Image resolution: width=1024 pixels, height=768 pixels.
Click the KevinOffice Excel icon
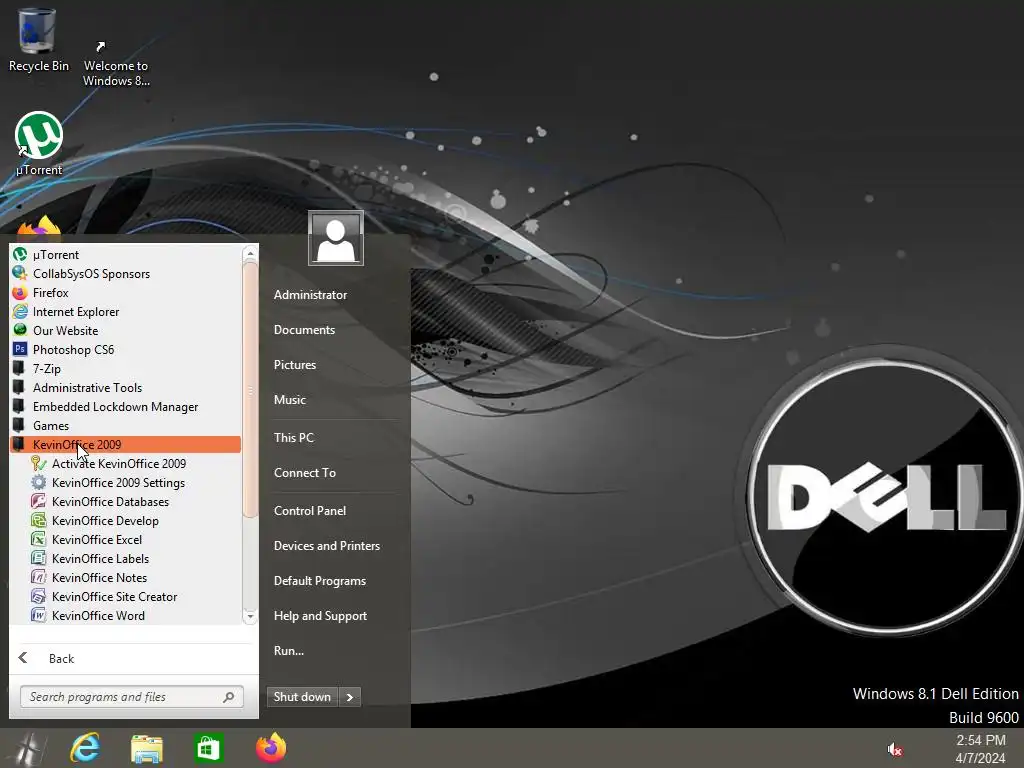point(39,539)
